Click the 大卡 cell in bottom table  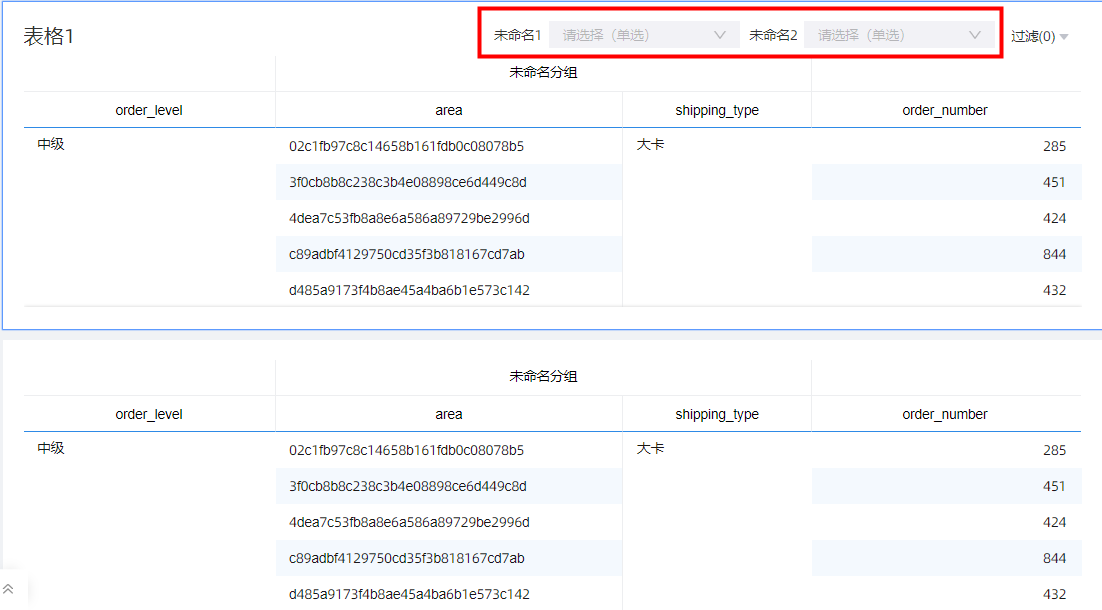[650, 449]
